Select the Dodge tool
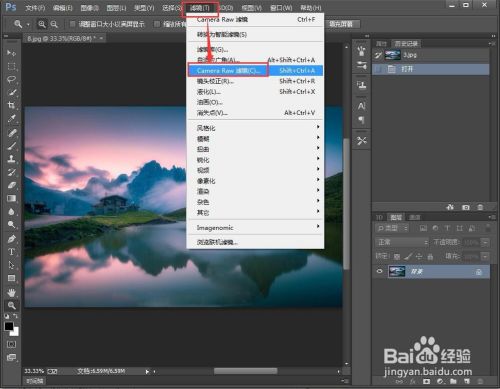Viewport: 500px width, 389px height. pyautogui.click(x=11, y=224)
